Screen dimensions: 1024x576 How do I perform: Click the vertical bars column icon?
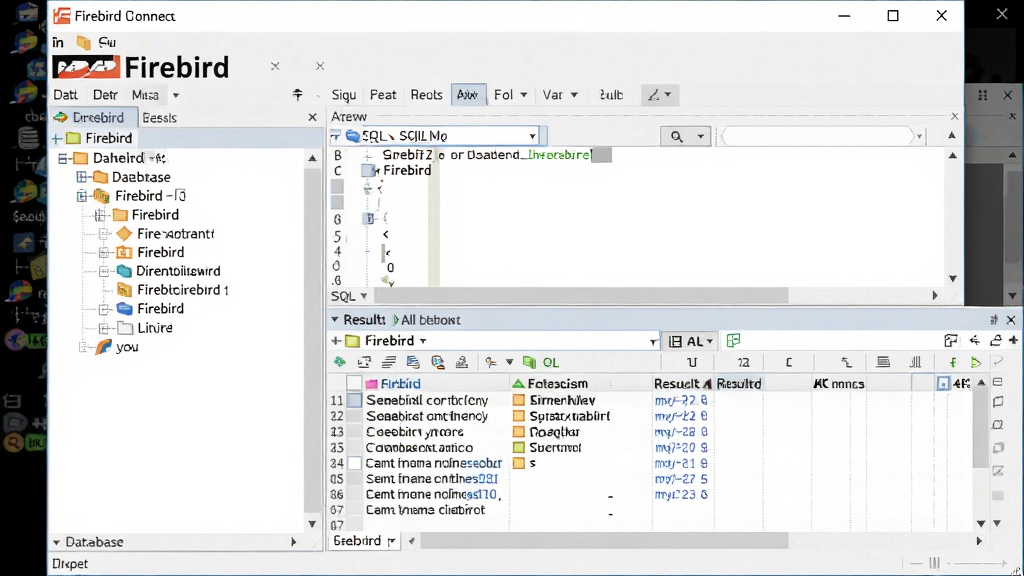coord(916,362)
